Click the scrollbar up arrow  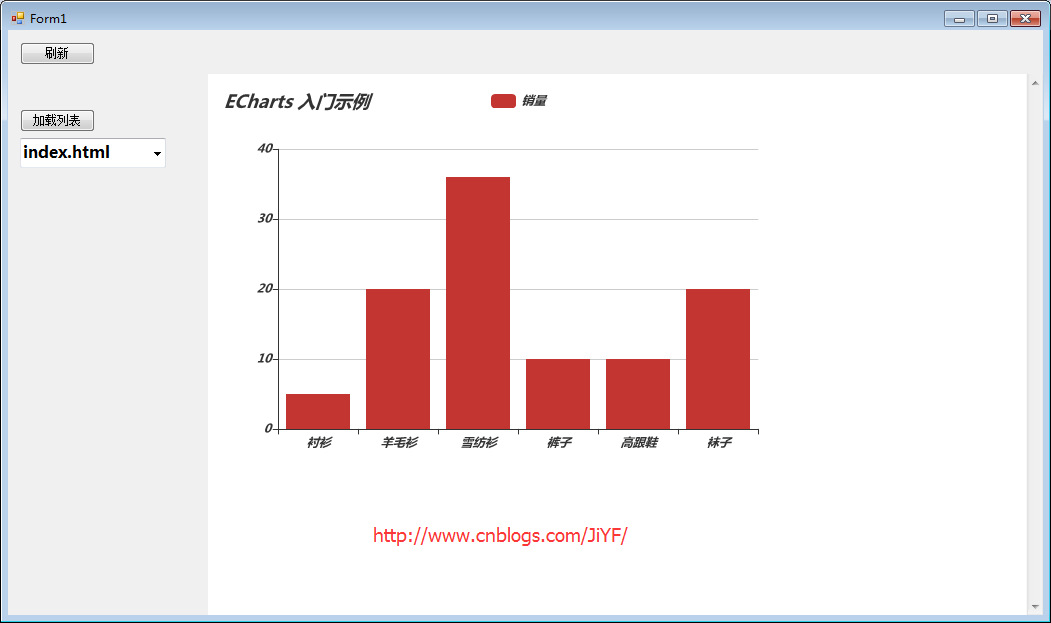1035,83
